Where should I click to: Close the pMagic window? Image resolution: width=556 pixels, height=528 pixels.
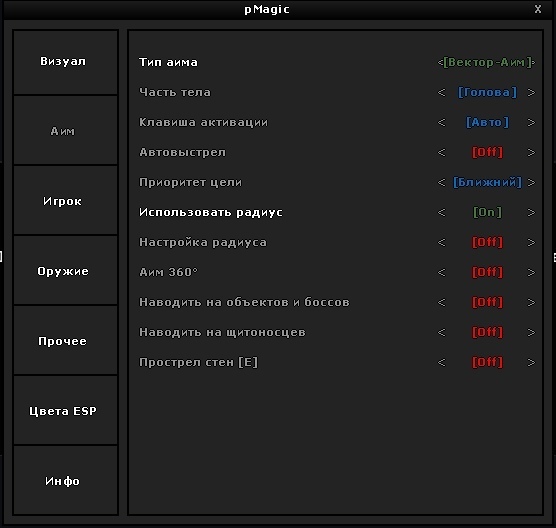[x=538, y=9]
